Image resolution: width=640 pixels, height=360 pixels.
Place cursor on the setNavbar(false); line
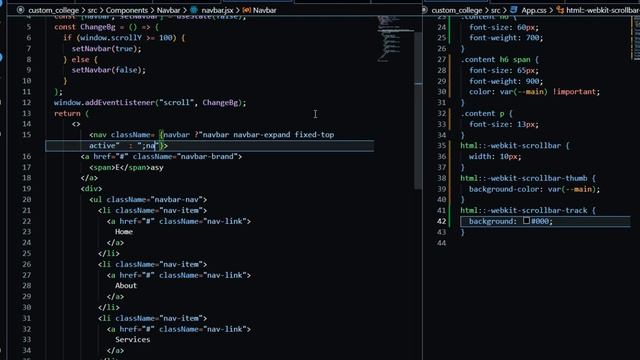click(x=109, y=70)
